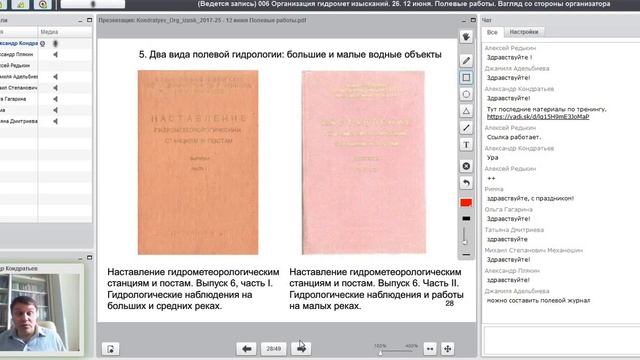Click the slide page number 28
This screenshot has height=360, width=640.
pos(449,303)
